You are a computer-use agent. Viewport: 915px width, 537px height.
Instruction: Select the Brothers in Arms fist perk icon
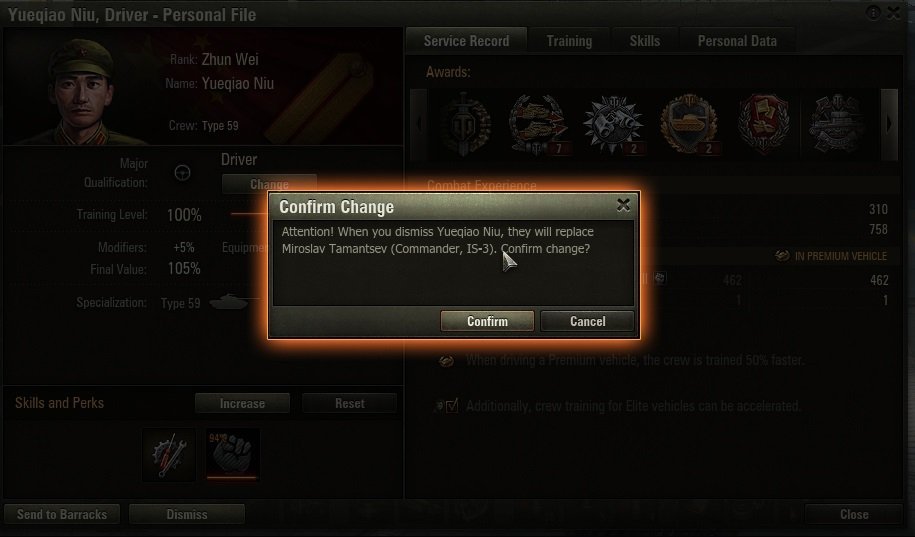click(x=232, y=453)
